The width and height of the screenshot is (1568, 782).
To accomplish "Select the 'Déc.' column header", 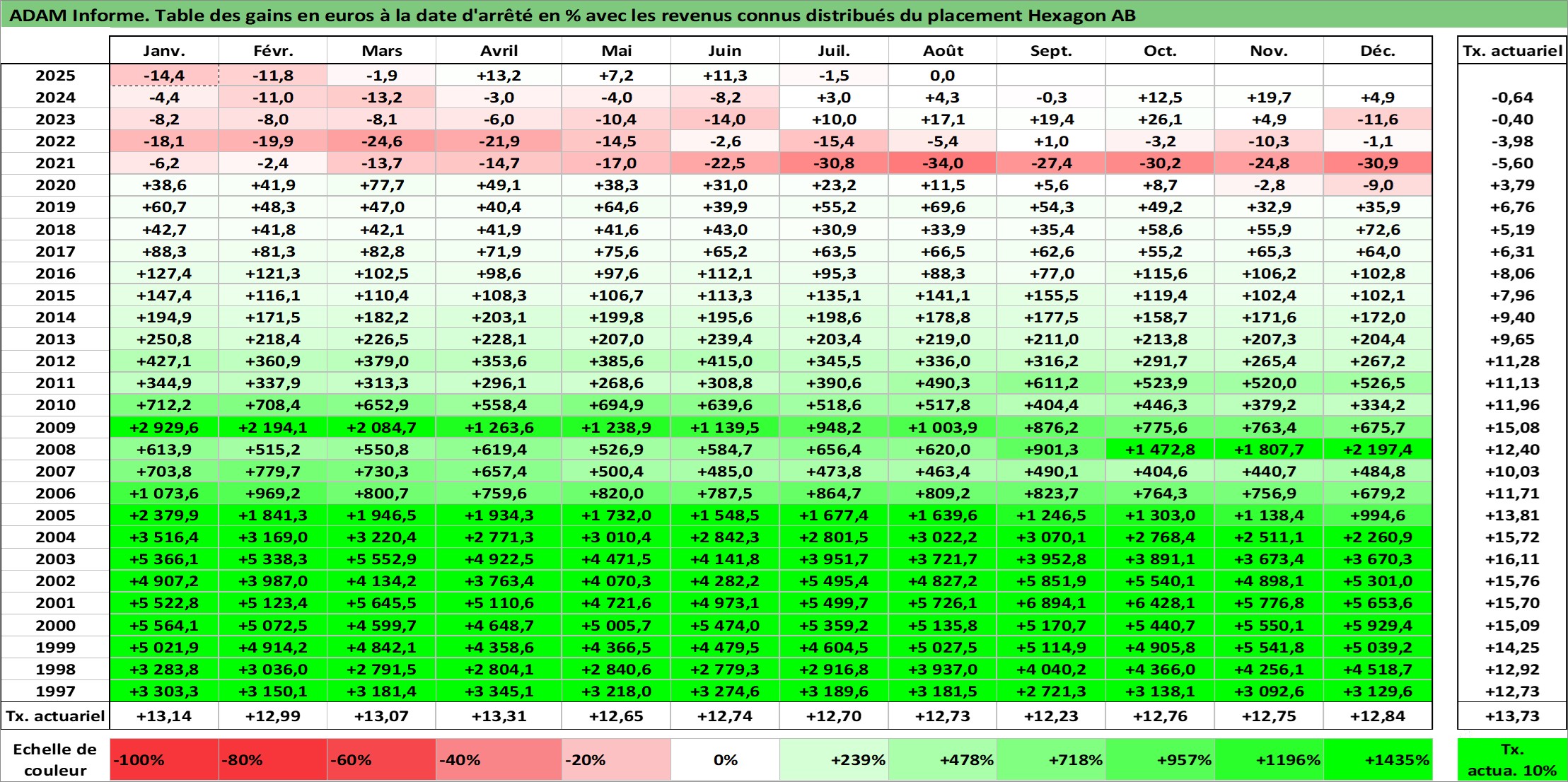I will click(1378, 51).
